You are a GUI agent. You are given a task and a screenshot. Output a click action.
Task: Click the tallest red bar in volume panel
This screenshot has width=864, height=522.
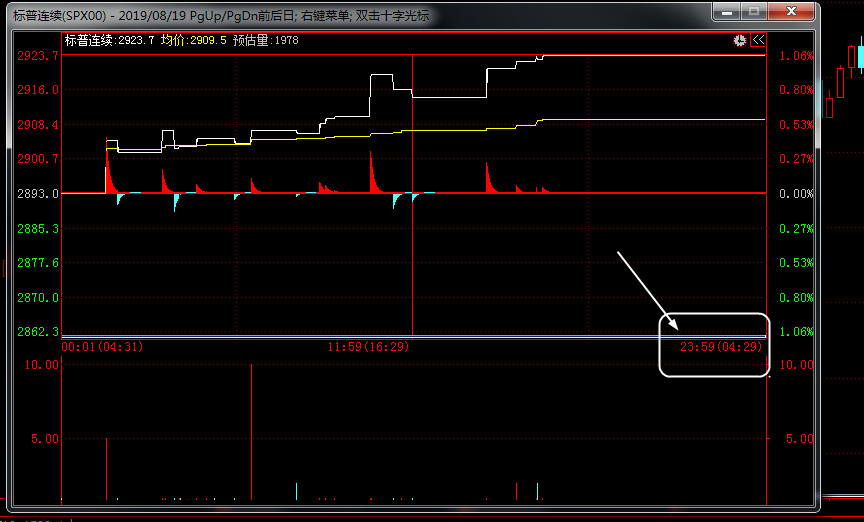coord(252,432)
